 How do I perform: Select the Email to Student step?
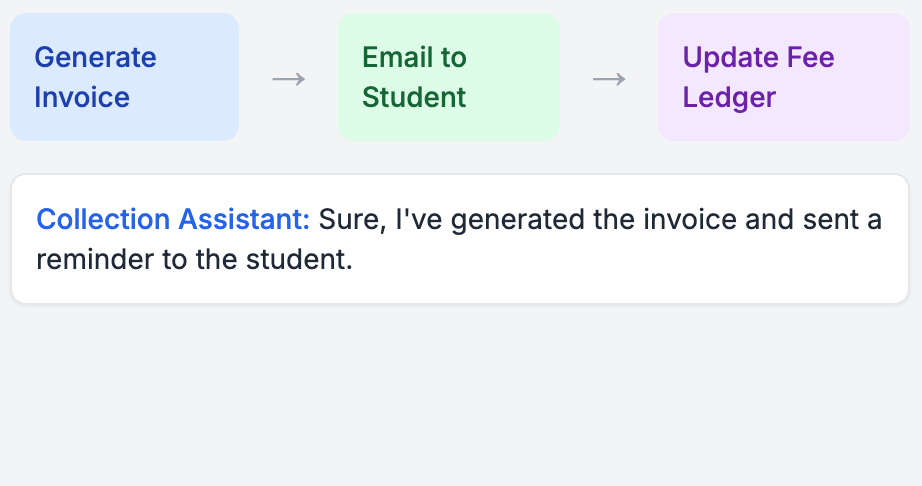[448, 77]
